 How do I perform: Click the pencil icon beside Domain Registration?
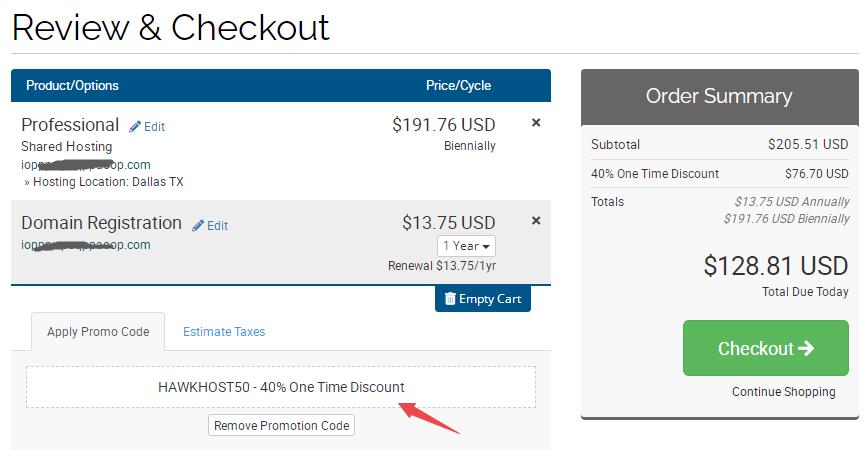[x=199, y=226]
